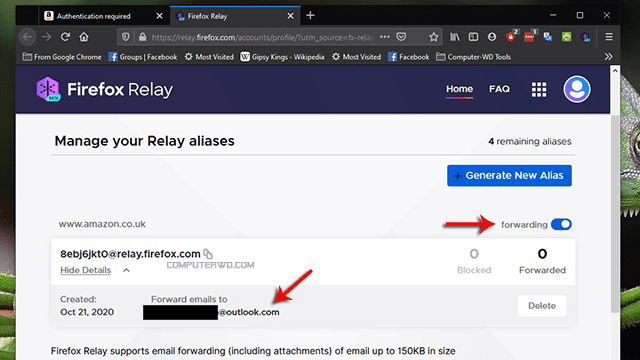The height and width of the screenshot is (360, 640).
Task: Open a new tab with plus button
Action: (310, 16)
